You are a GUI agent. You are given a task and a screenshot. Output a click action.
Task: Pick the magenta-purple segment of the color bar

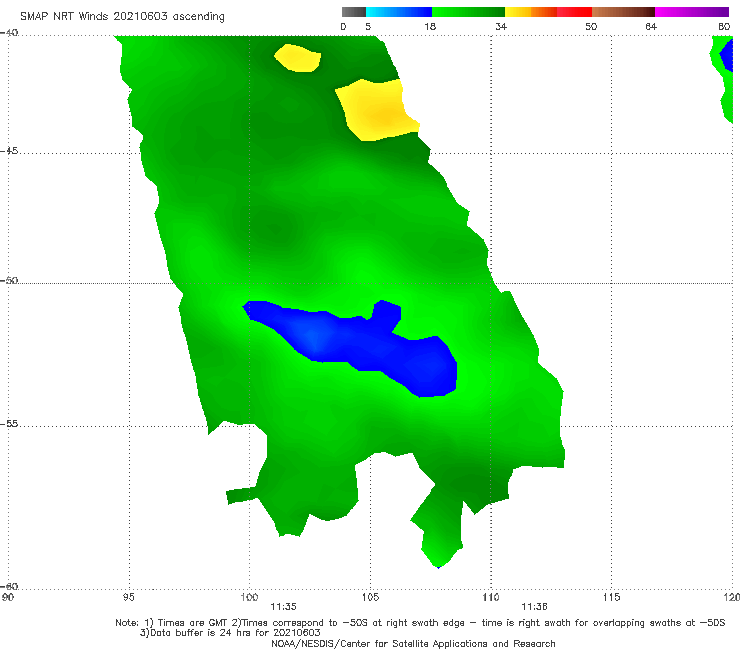coord(692,12)
